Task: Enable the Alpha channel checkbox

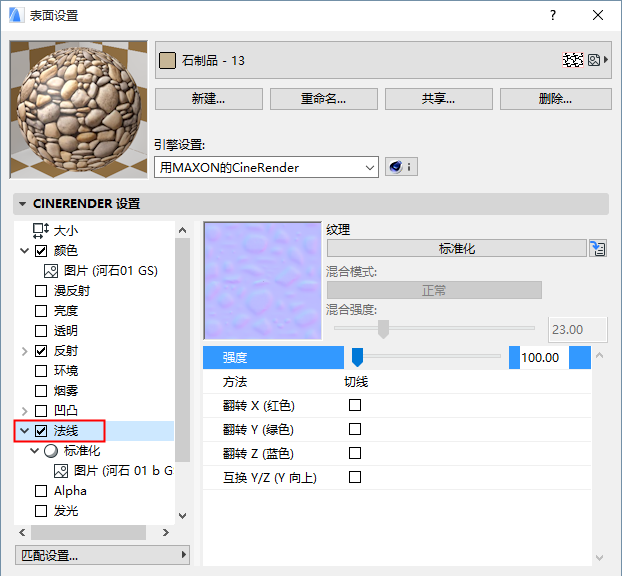Action: click(x=41, y=491)
